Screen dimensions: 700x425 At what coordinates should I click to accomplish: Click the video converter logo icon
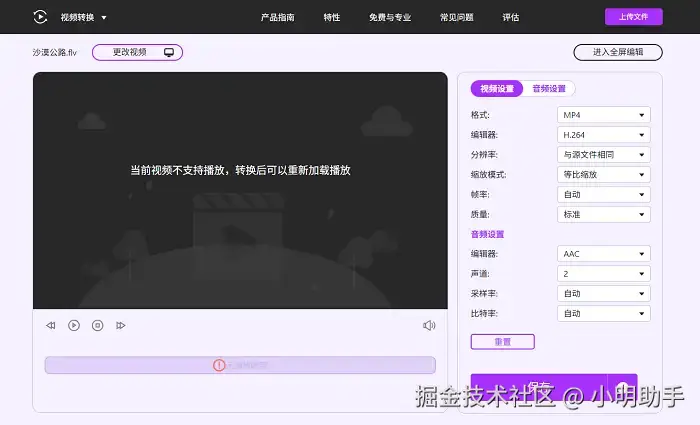pyautogui.click(x=40, y=17)
